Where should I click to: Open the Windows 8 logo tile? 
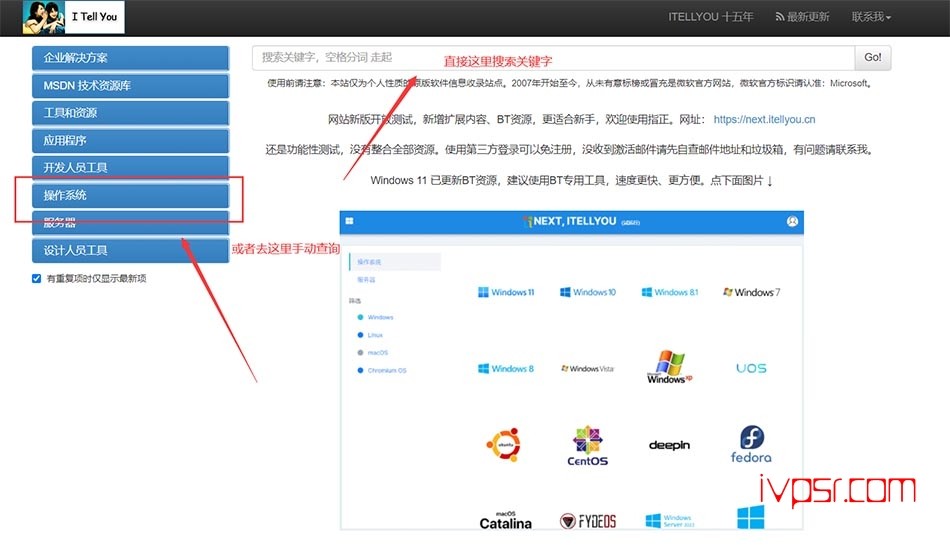point(506,368)
